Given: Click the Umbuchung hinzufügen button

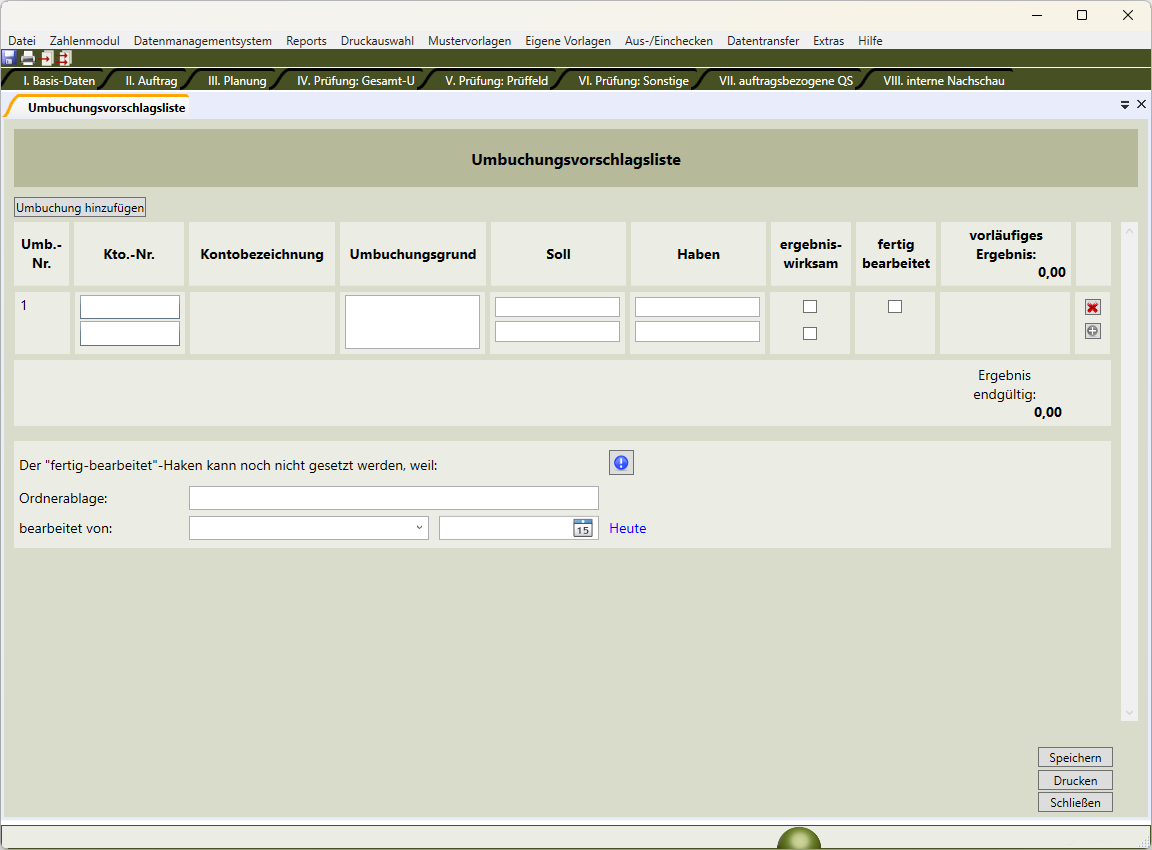Looking at the screenshot, I should pyautogui.click(x=80, y=208).
